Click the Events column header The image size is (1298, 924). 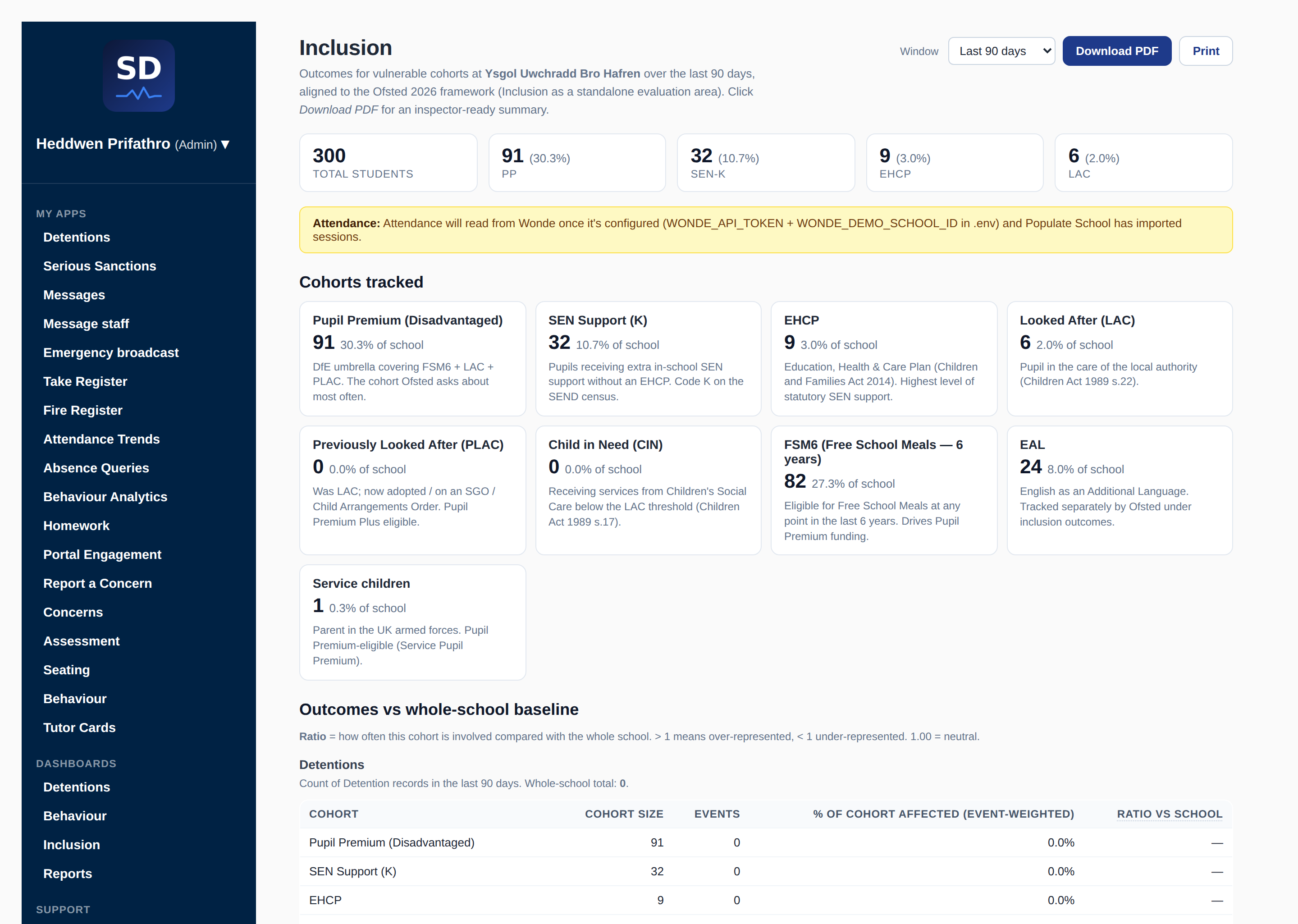[x=717, y=814]
